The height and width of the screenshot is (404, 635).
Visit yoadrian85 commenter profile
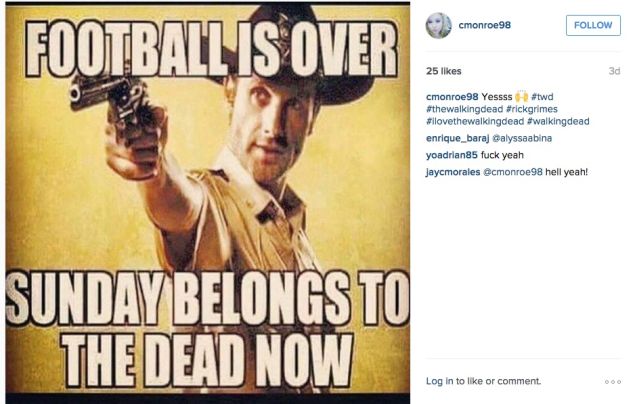pyautogui.click(x=452, y=155)
